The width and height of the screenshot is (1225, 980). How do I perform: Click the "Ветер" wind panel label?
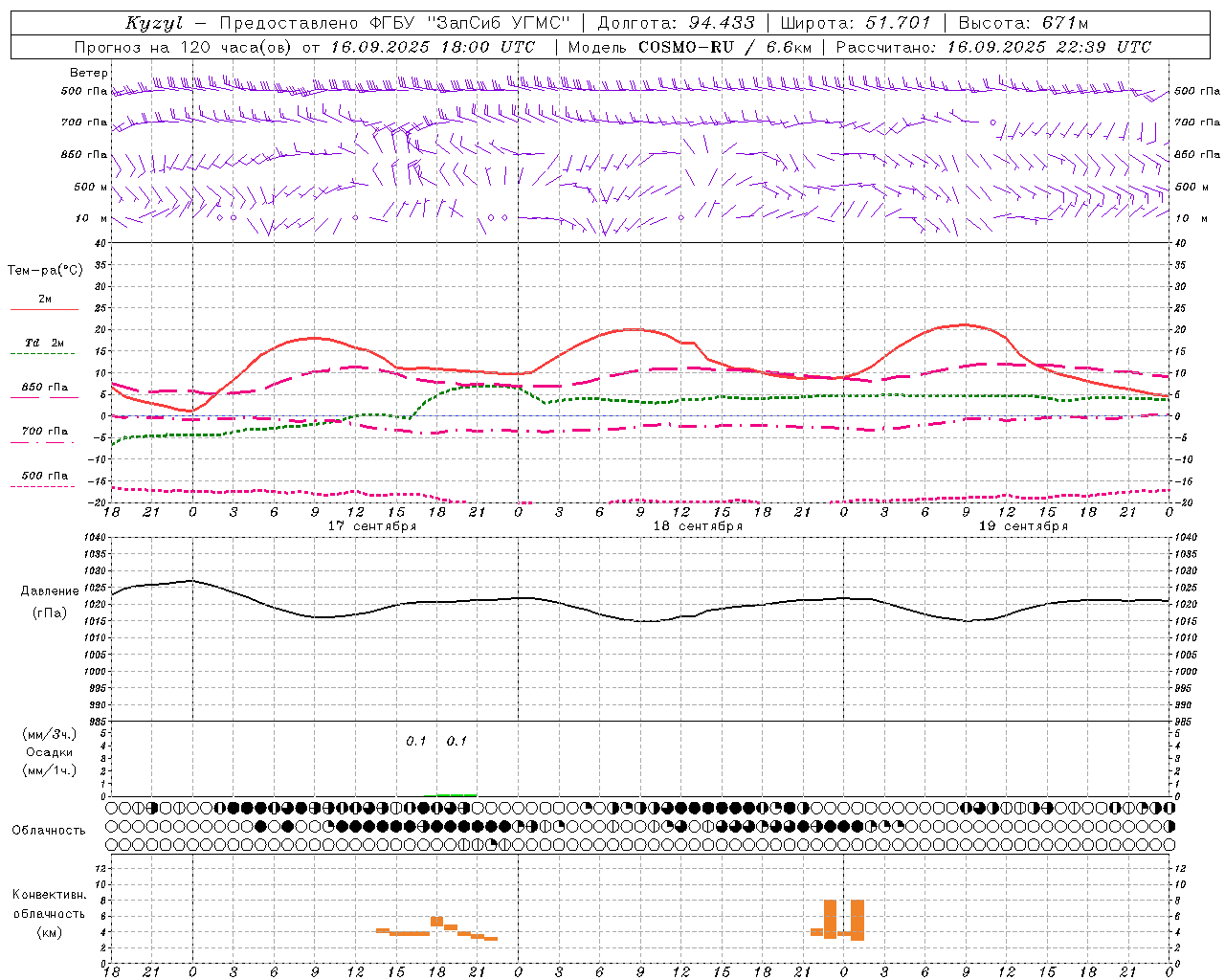pyautogui.click(x=89, y=73)
